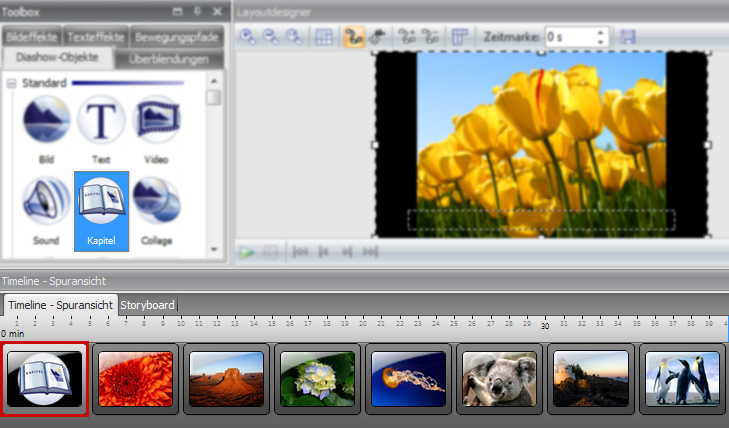
Task: Pin the Toolbox panel with the pushpin
Action: 197,11
